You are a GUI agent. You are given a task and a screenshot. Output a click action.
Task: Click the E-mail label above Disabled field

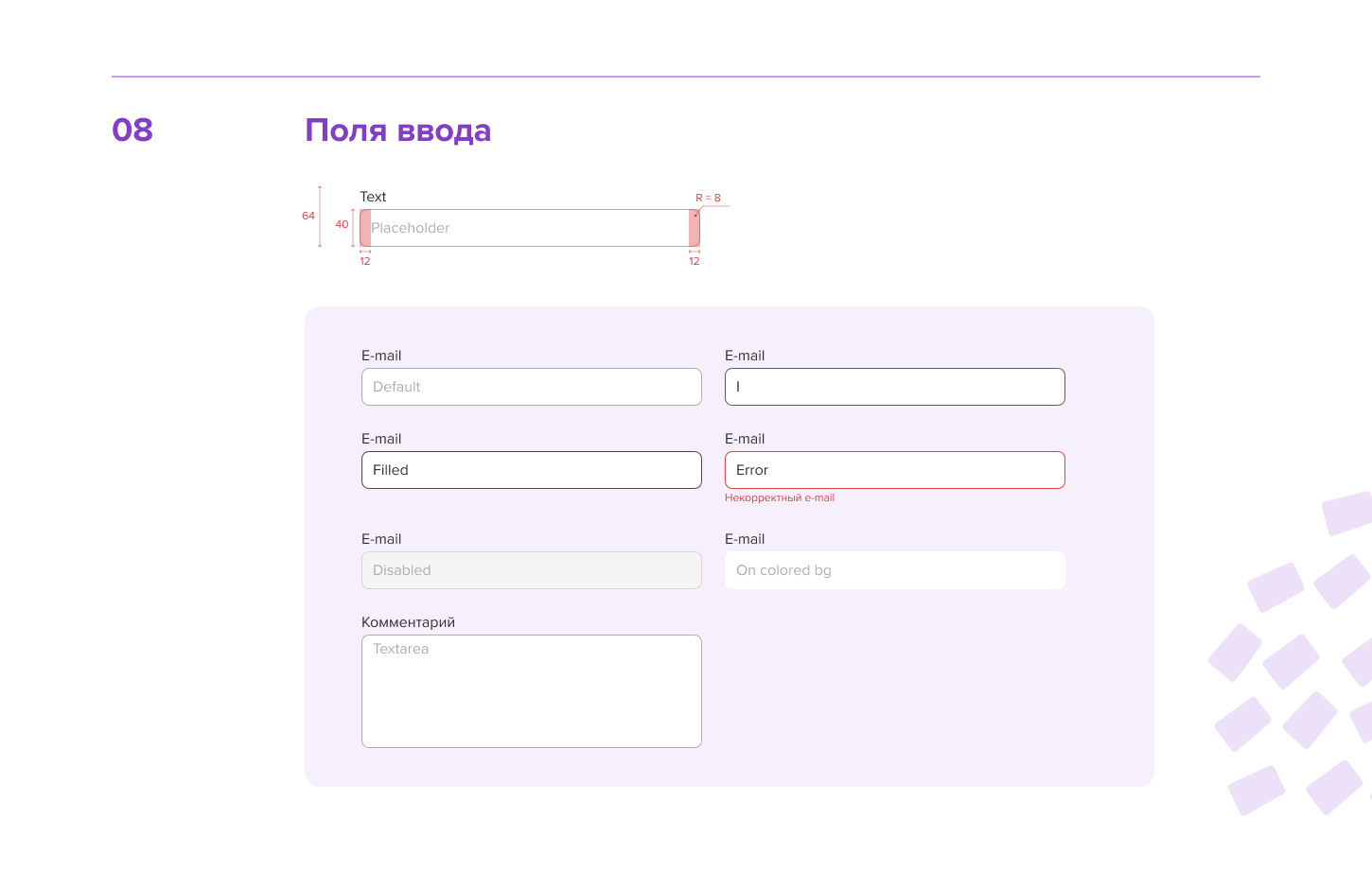click(x=381, y=539)
